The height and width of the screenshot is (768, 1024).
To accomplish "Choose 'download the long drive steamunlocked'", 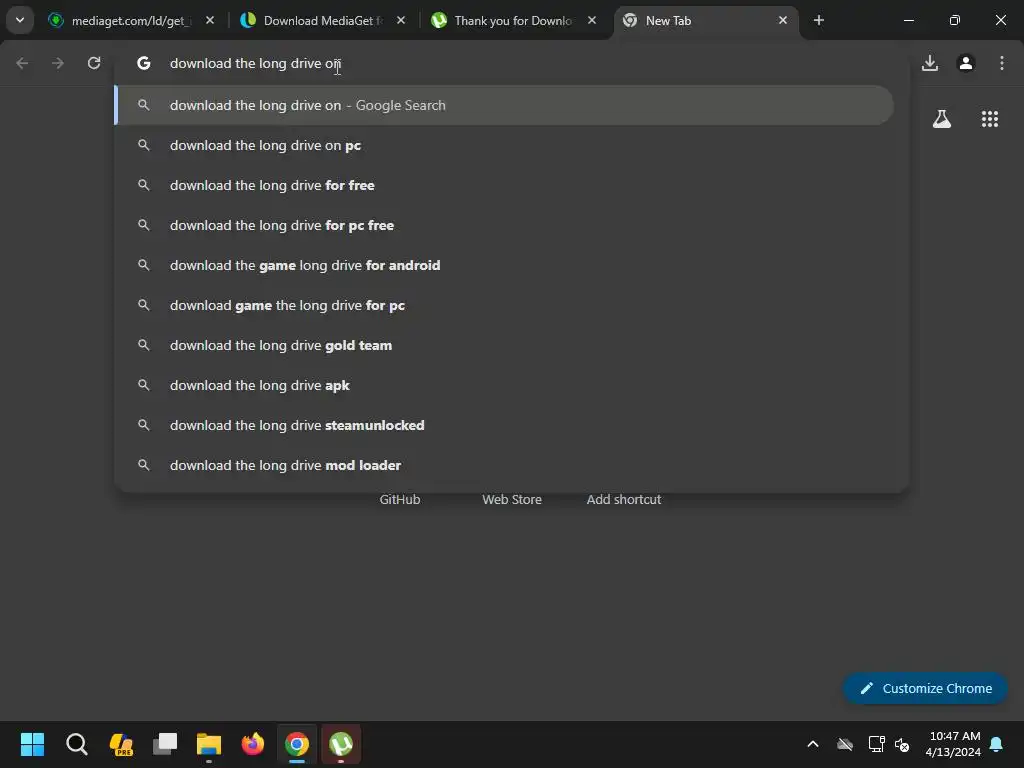I will [x=504, y=425].
